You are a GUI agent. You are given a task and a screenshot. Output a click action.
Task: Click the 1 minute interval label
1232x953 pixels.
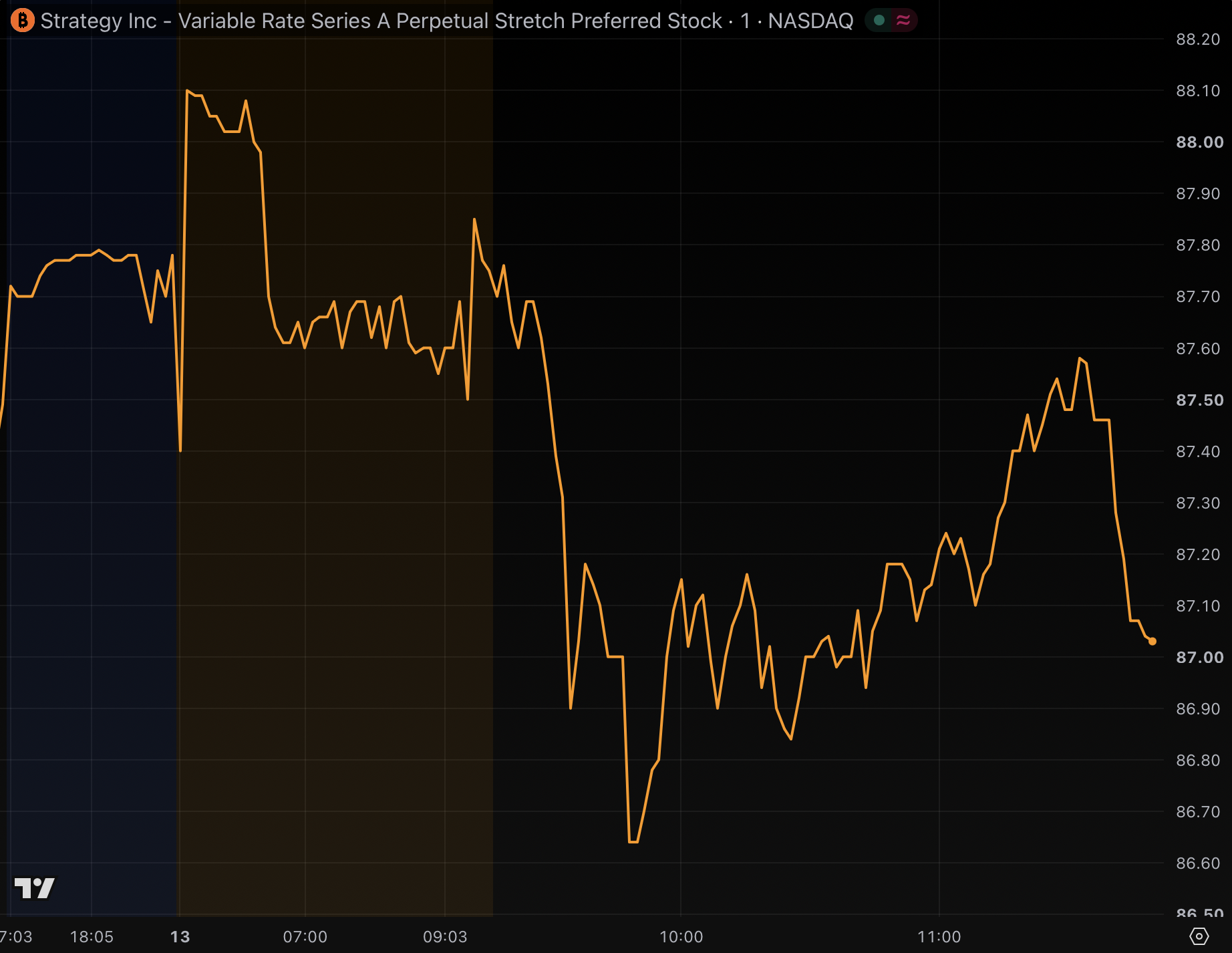(x=745, y=21)
